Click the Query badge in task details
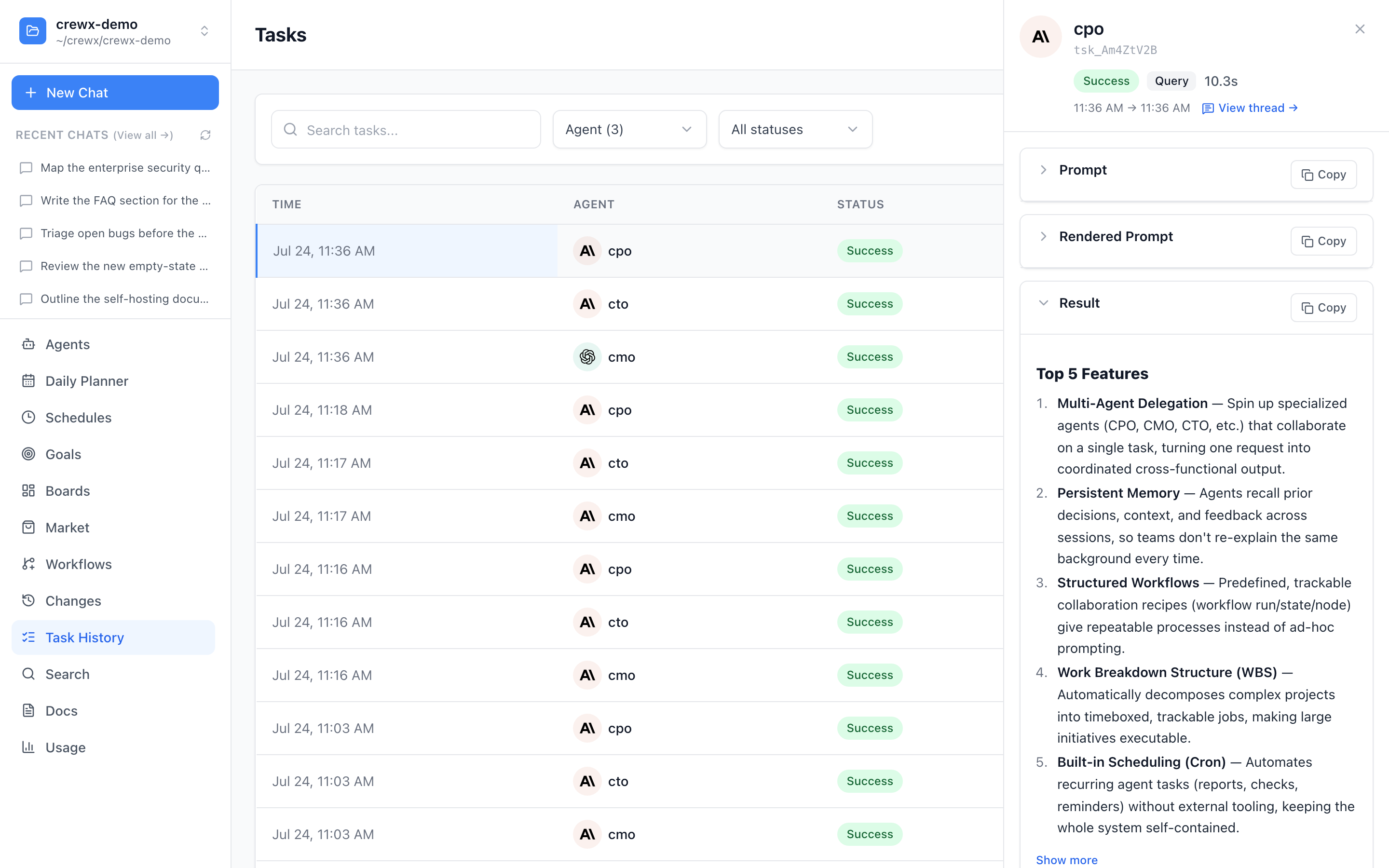Screen dimensions: 1389x868 [x=1171, y=81]
